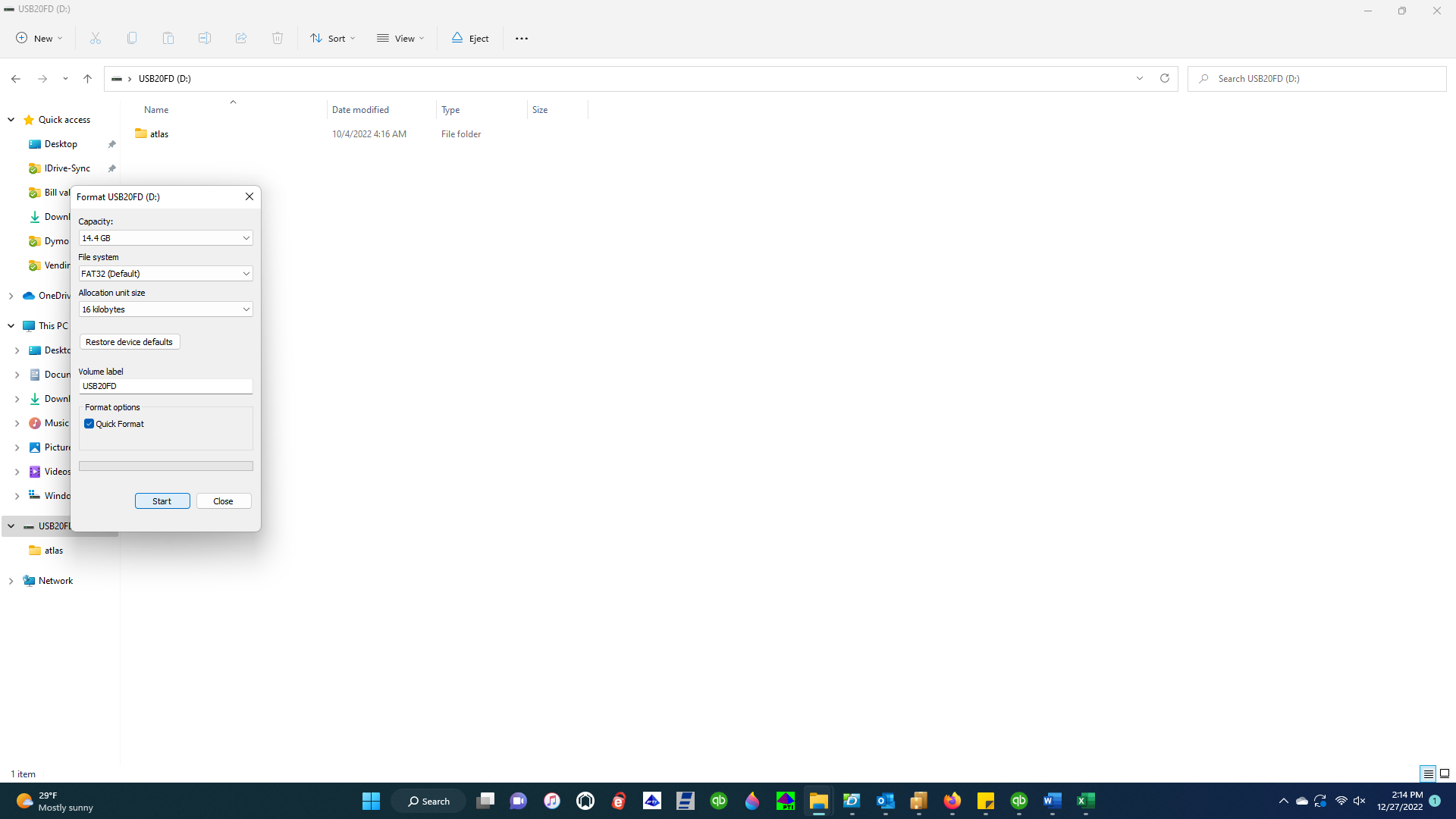Open Firefox from the taskbar
This screenshot has height=819, width=1456.
952,801
